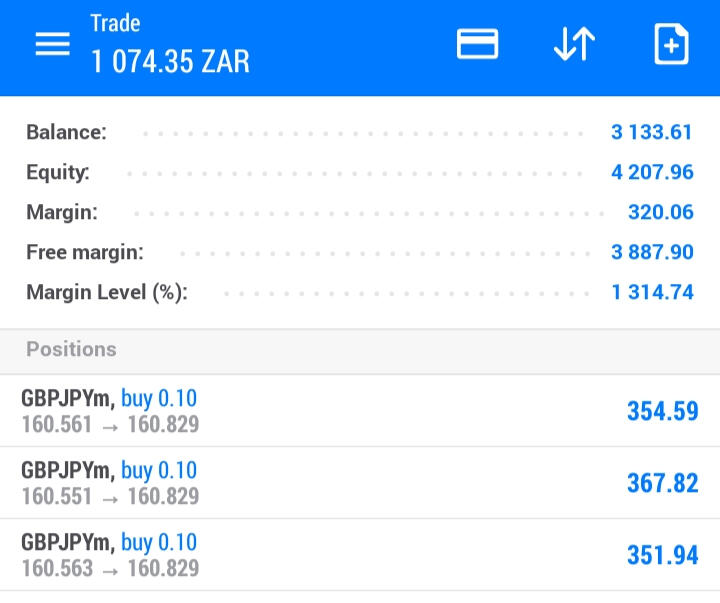Image resolution: width=720 pixels, height=603 pixels.
Task: Tap the Balance value 3 133.61
Action: pos(652,132)
